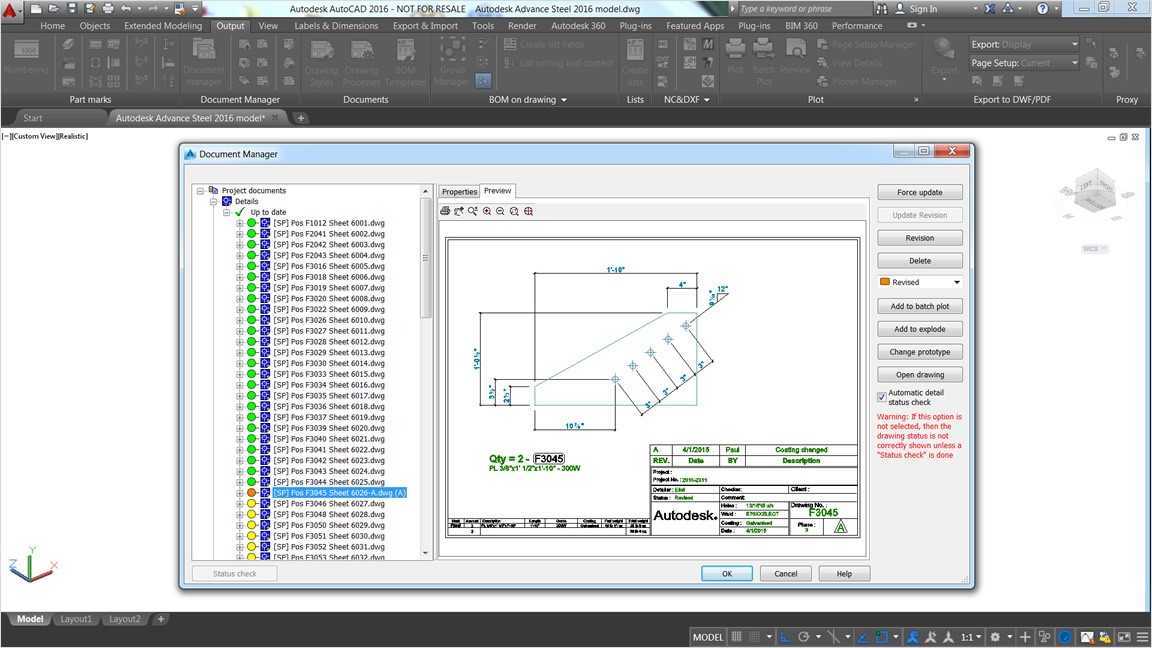The height and width of the screenshot is (648, 1152).
Task: Click the clean screen icon in status bar
Action: pyautogui.click(x=1123, y=637)
